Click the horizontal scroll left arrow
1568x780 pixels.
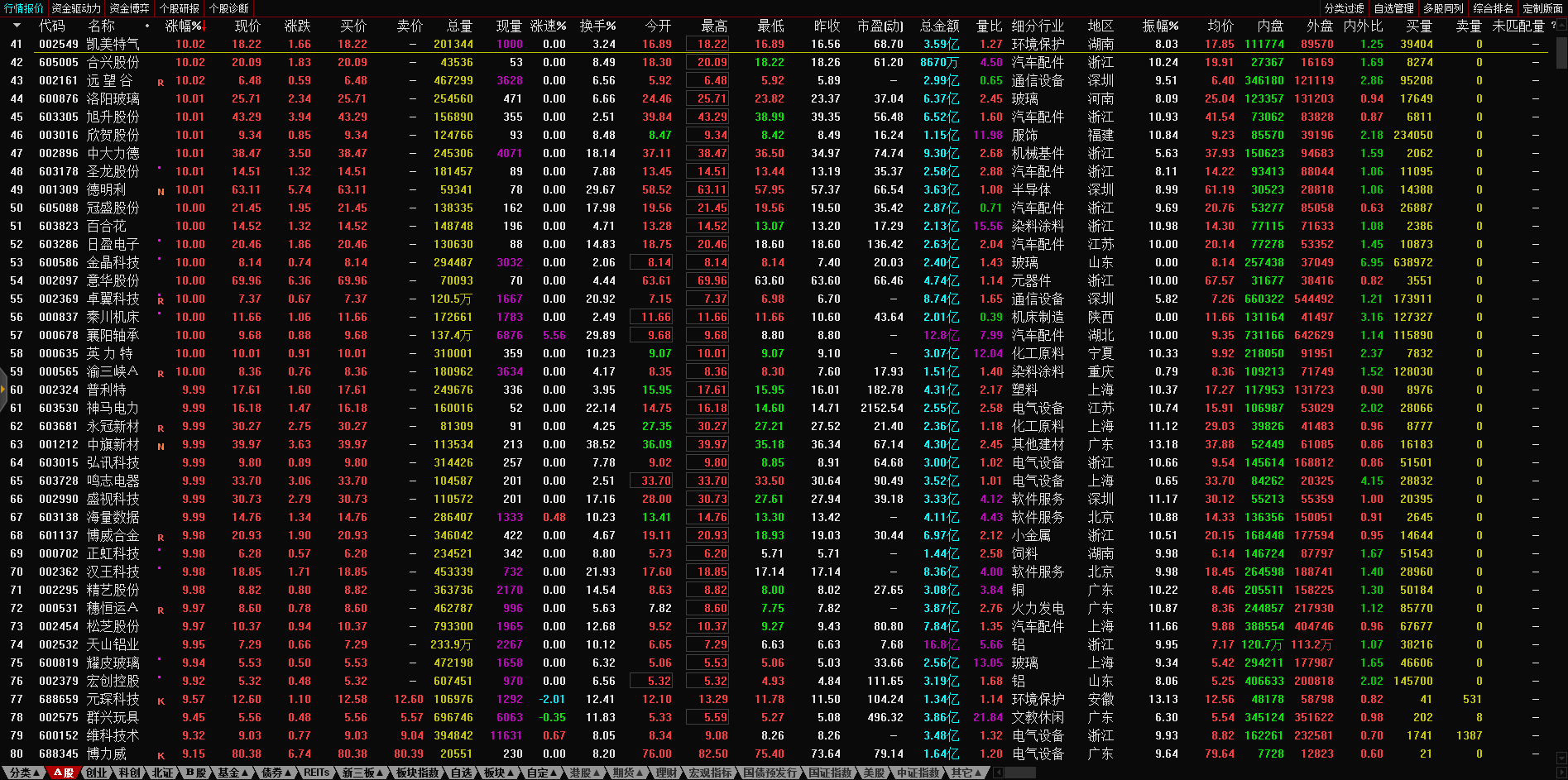[x=999, y=773]
